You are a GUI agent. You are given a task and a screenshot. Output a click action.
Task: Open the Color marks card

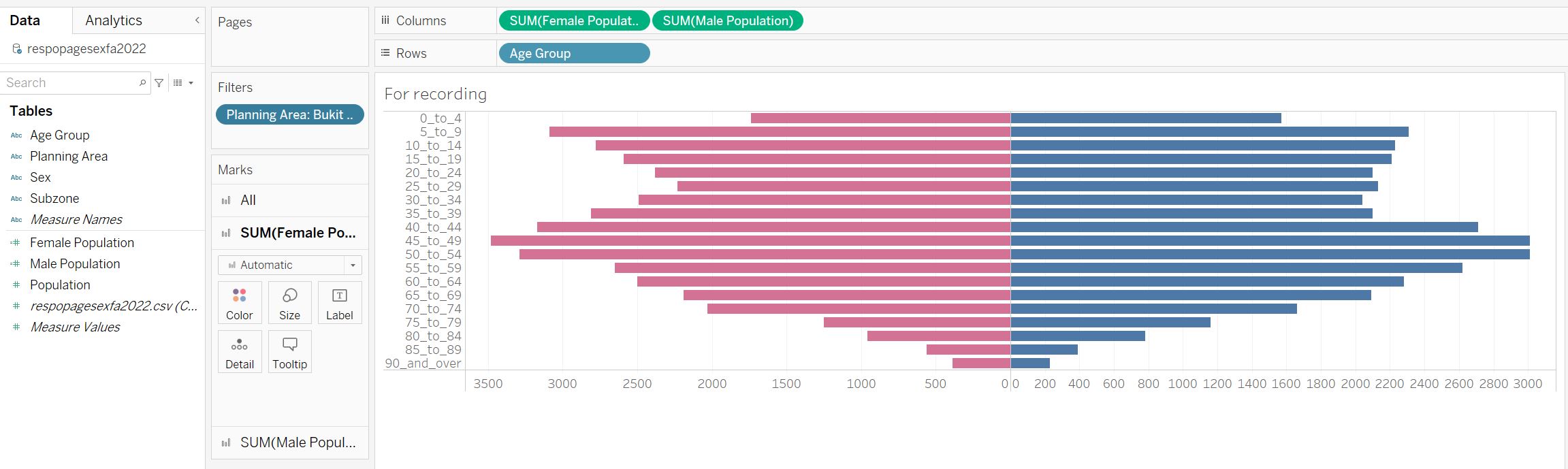point(239,303)
